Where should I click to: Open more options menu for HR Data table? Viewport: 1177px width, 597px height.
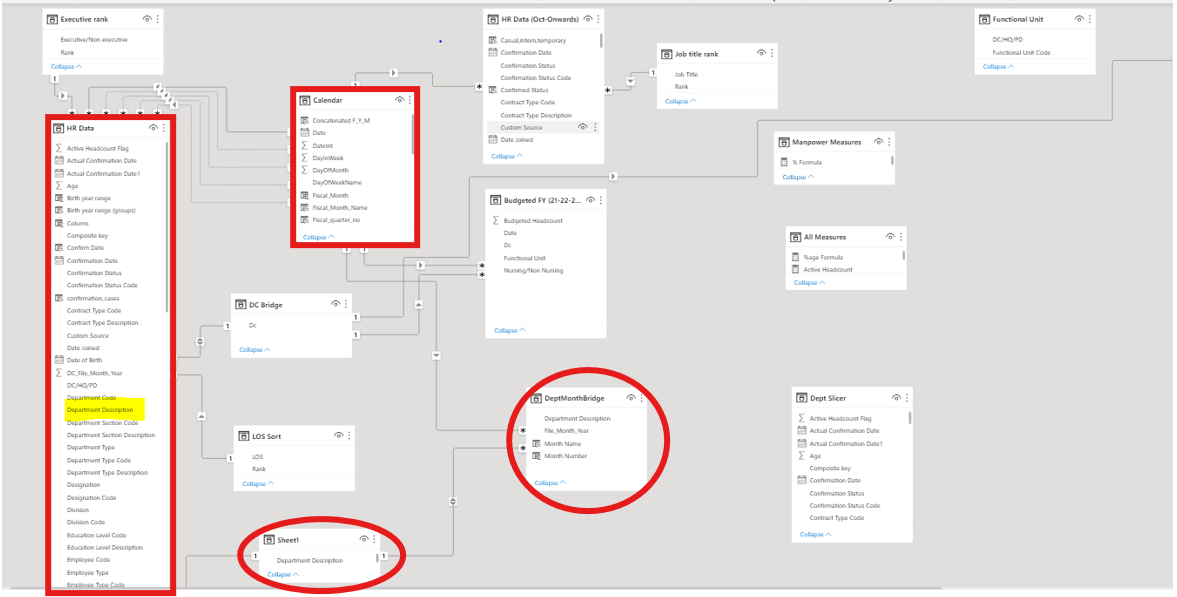164,128
